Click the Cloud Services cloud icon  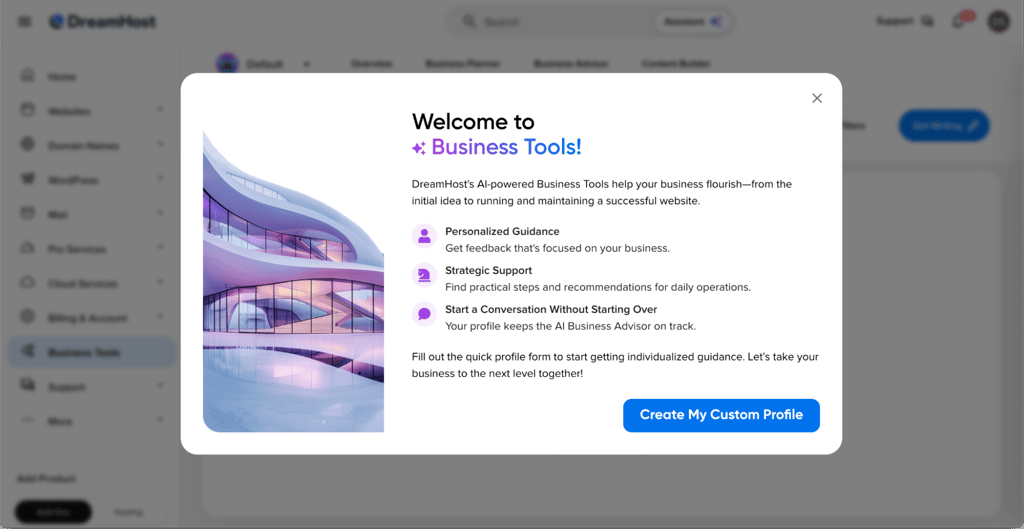pos(27,283)
